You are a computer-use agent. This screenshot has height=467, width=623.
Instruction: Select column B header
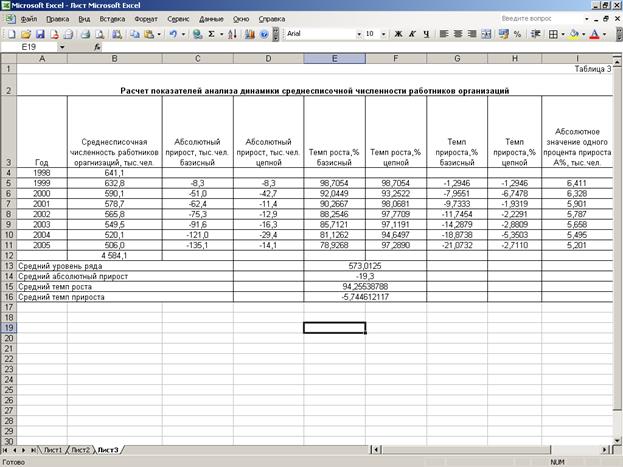pos(114,58)
